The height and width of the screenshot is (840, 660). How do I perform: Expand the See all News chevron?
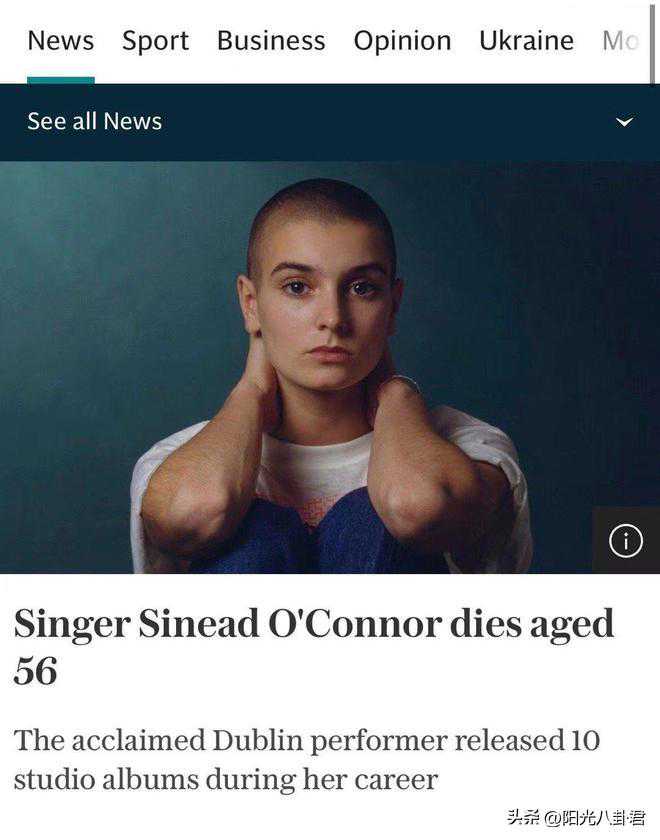click(x=624, y=122)
